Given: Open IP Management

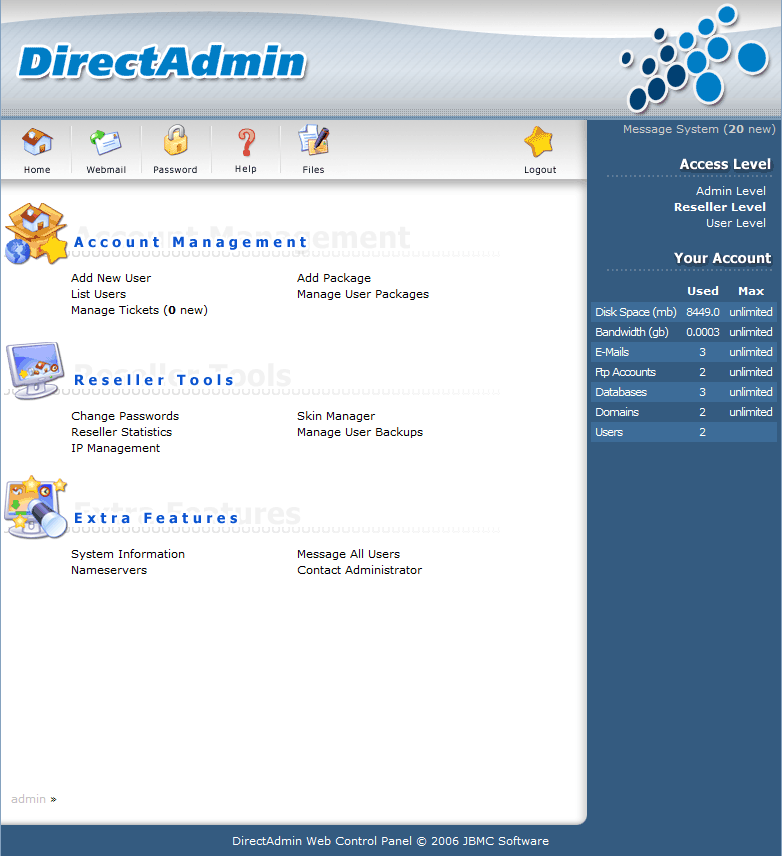Looking at the screenshot, I should click(115, 448).
